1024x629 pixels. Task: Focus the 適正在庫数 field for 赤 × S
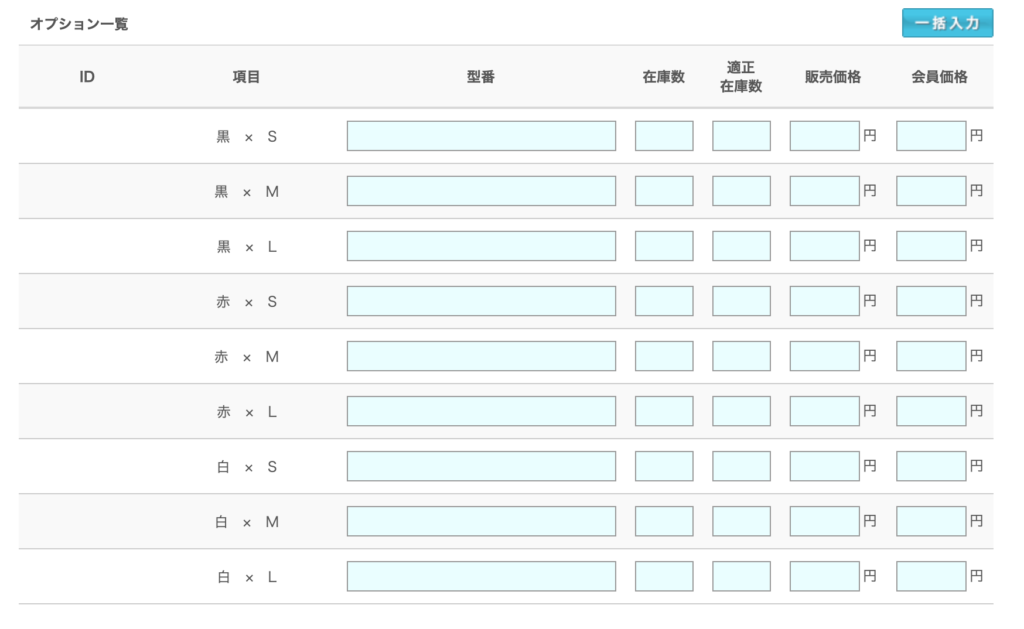(x=741, y=301)
